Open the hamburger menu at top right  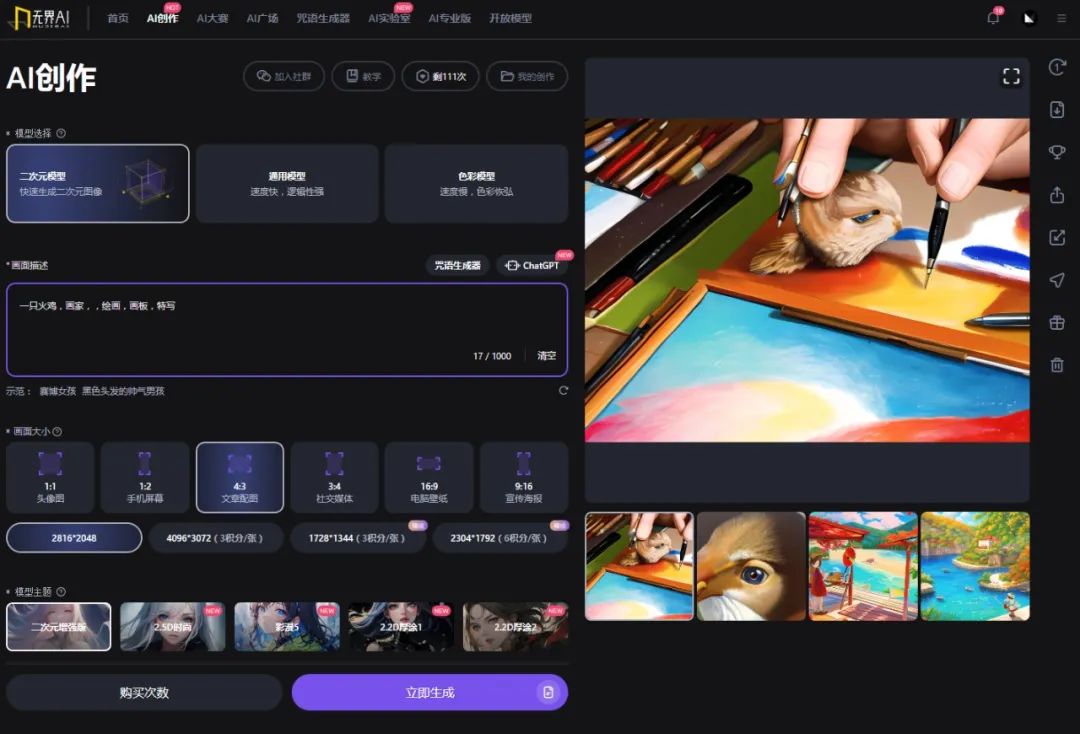1061,18
